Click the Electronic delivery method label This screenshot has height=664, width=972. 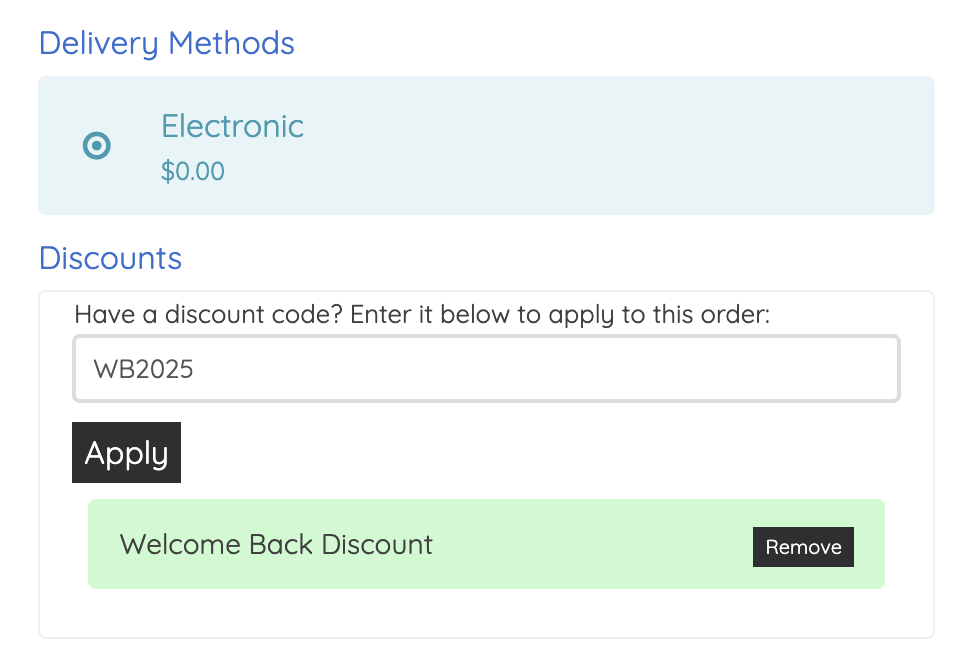(232, 127)
